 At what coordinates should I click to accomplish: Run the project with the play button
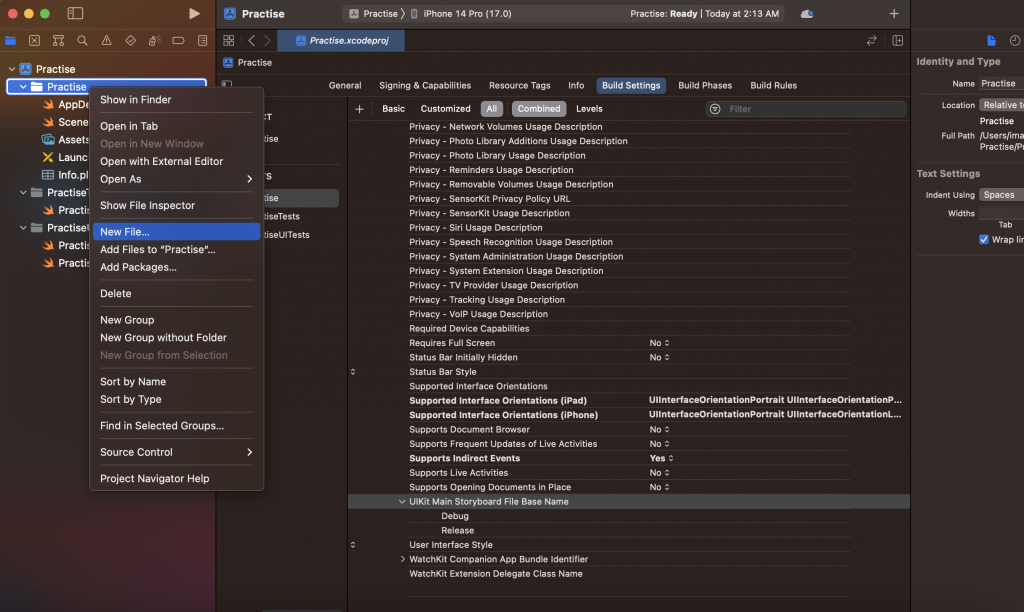click(x=194, y=14)
